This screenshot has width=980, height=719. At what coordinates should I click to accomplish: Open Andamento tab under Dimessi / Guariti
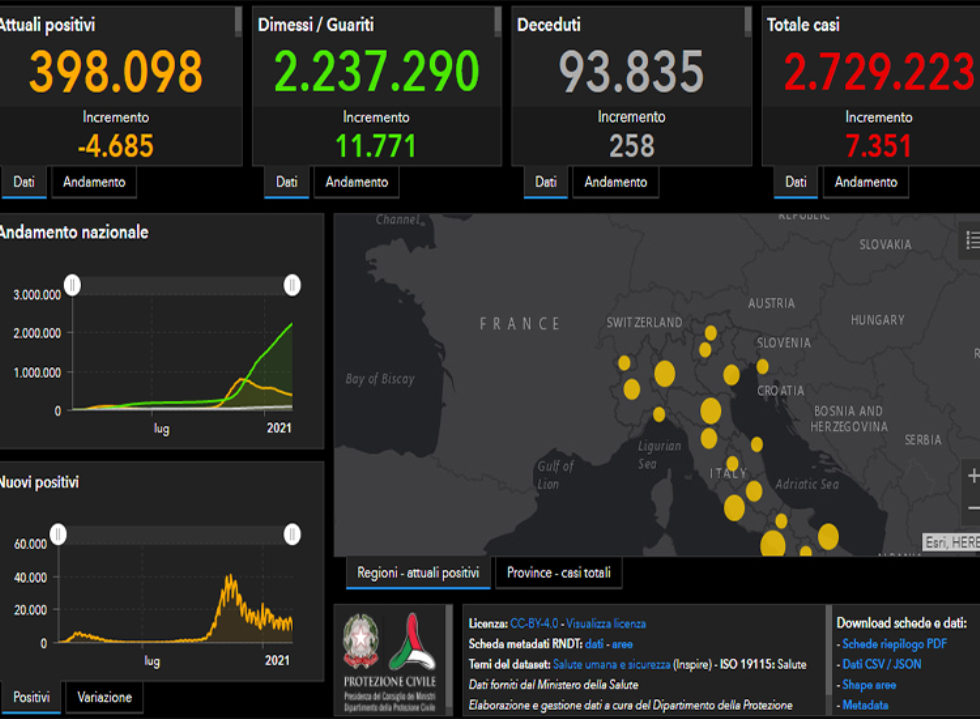(356, 182)
